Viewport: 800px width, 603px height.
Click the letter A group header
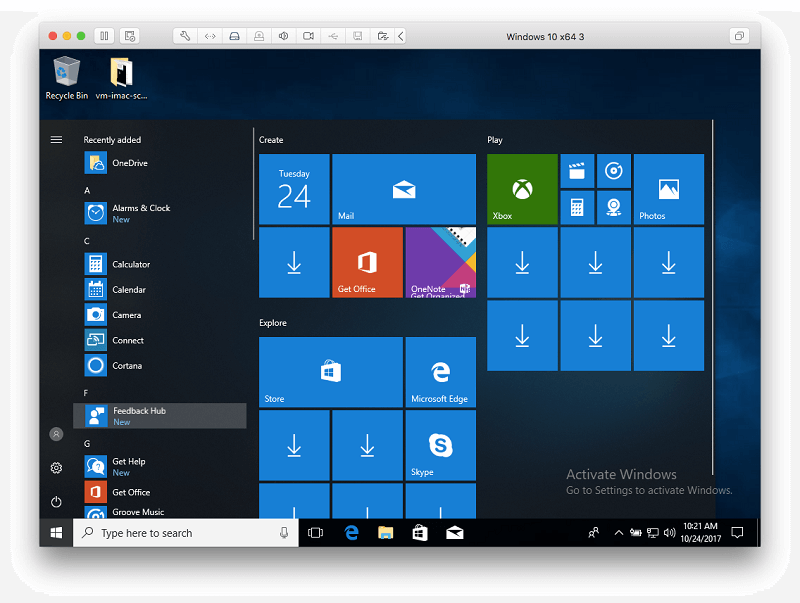click(x=87, y=190)
